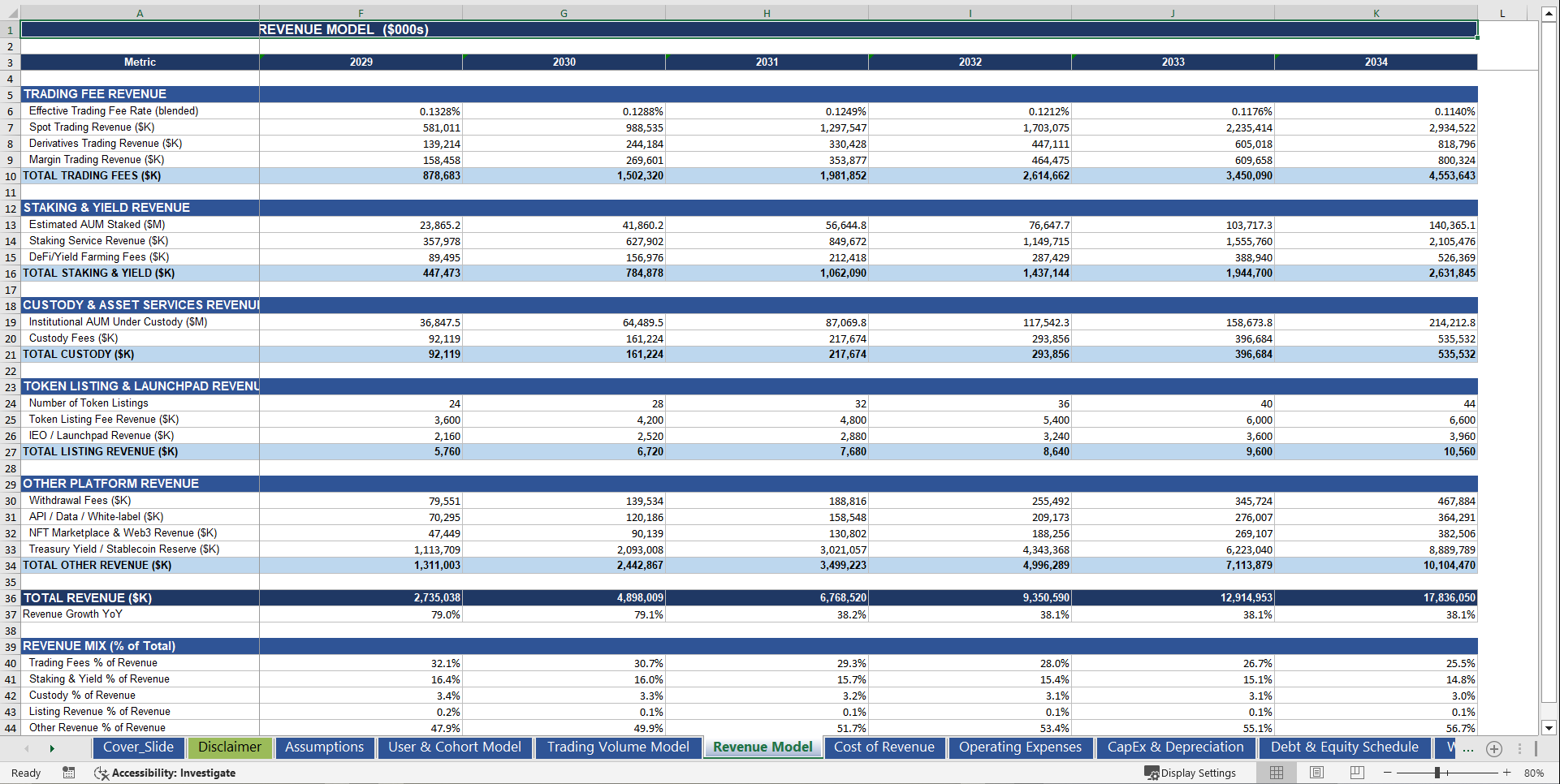This screenshot has width=1560, height=784.
Task: Expand hidden sheet tabs with ellipsis
Action: pyautogui.click(x=1467, y=748)
